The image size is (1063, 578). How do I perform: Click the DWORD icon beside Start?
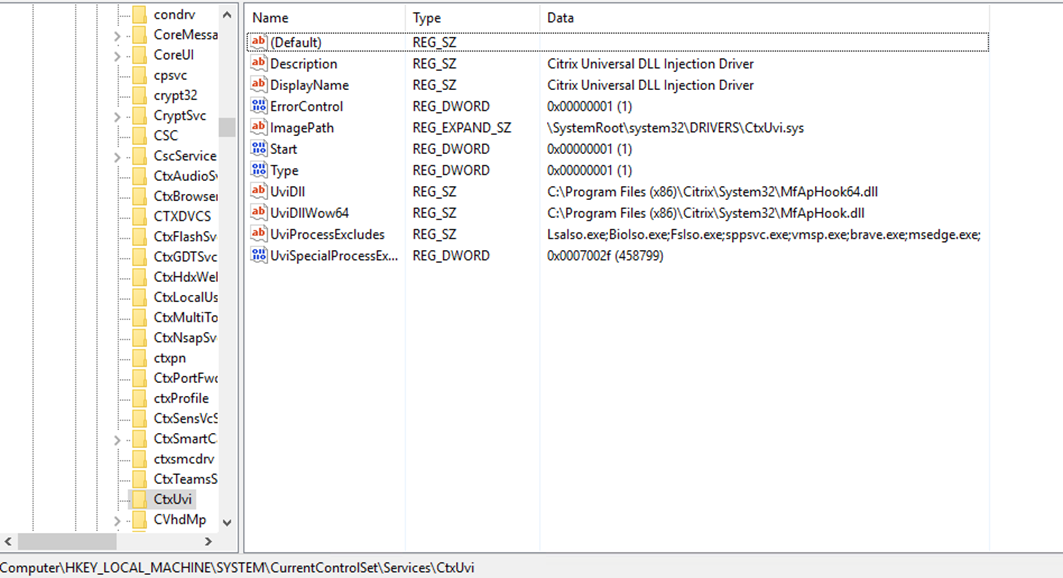pos(258,149)
